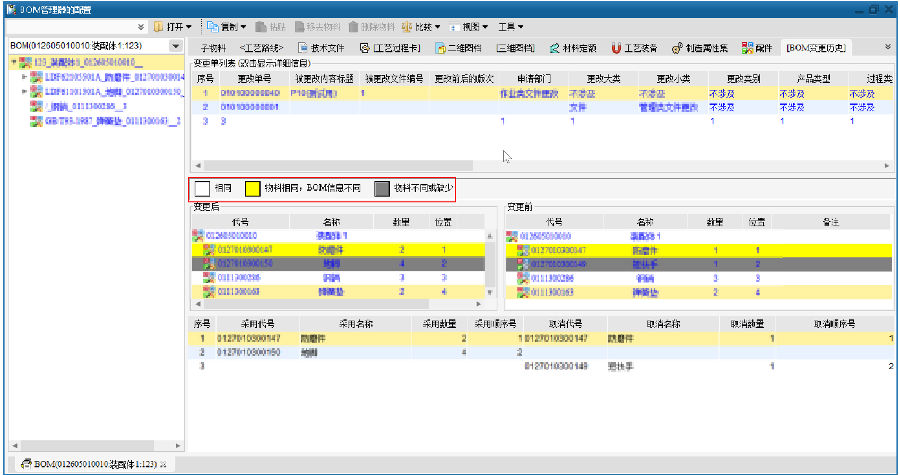Click the icon of the 0111300295 tree item
Viewport: 900px width, 475px height.
point(36,106)
